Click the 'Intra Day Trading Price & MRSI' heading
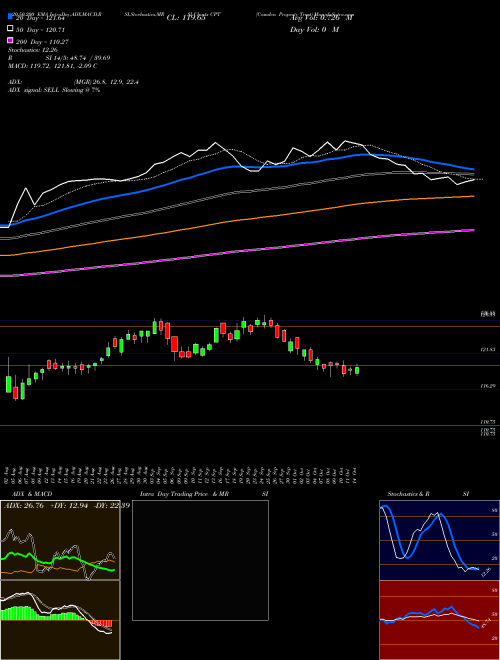500x660 pixels. tap(204, 494)
